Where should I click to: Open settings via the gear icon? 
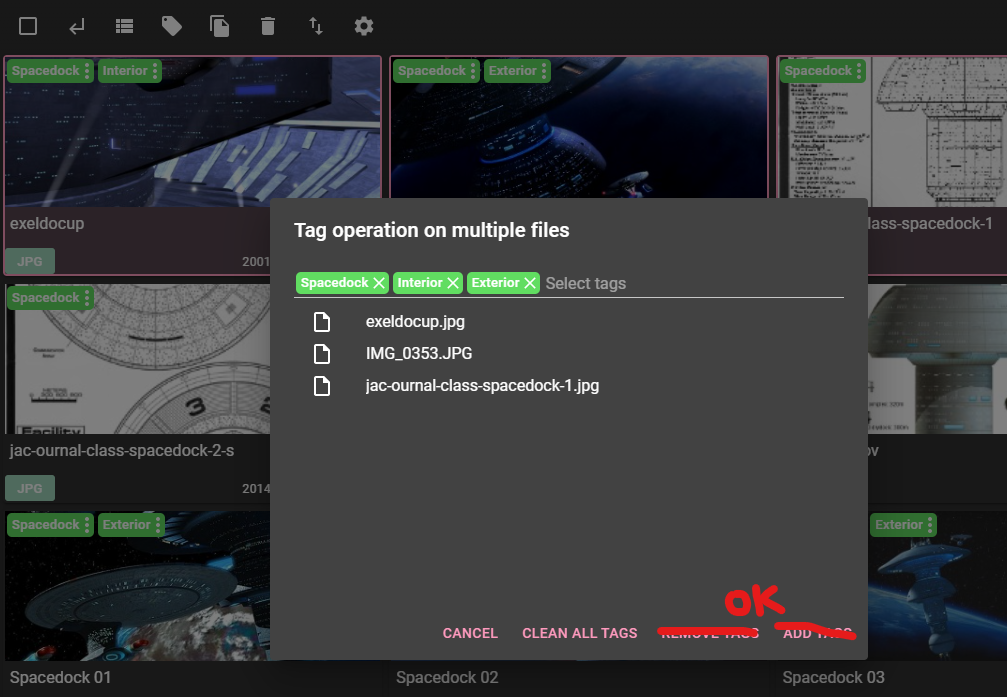(x=363, y=26)
